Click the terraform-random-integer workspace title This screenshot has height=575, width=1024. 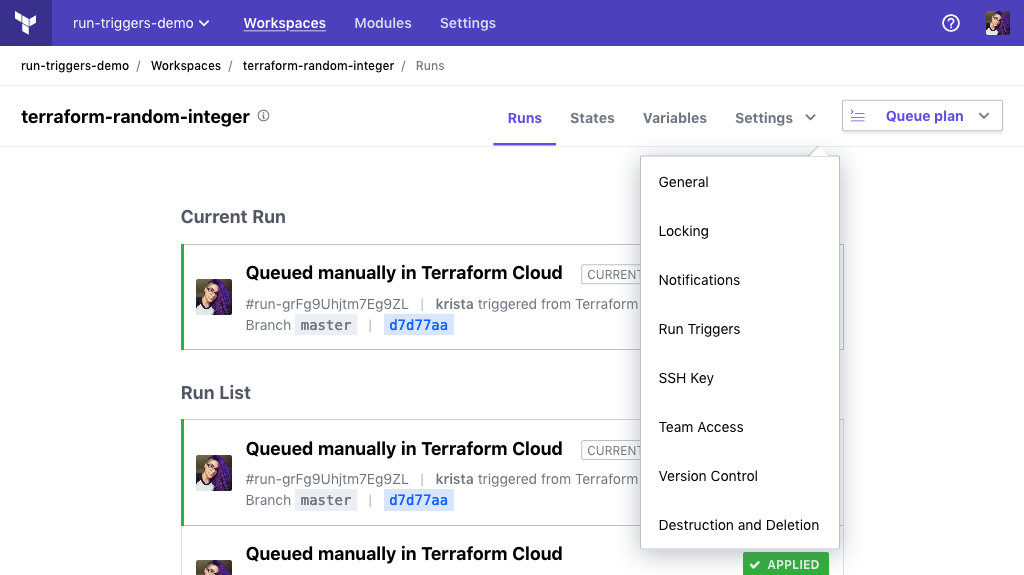tap(135, 117)
